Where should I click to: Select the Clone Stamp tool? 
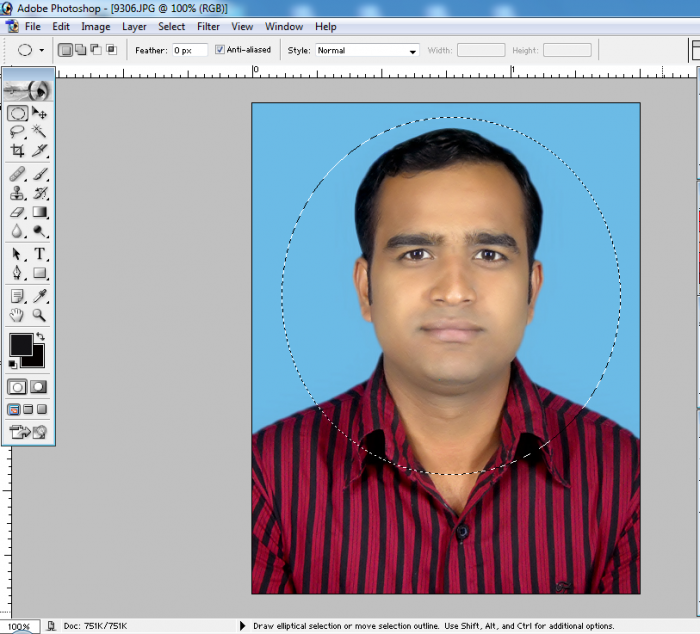[17, 193]
